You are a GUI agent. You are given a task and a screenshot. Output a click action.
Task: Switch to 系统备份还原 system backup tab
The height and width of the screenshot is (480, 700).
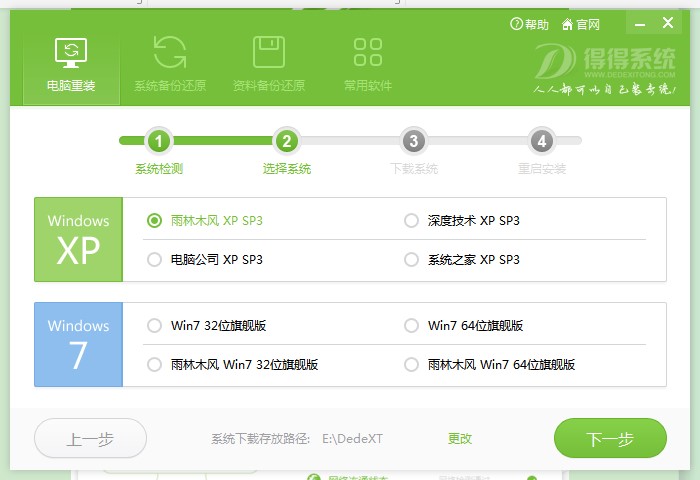point(170,65)
